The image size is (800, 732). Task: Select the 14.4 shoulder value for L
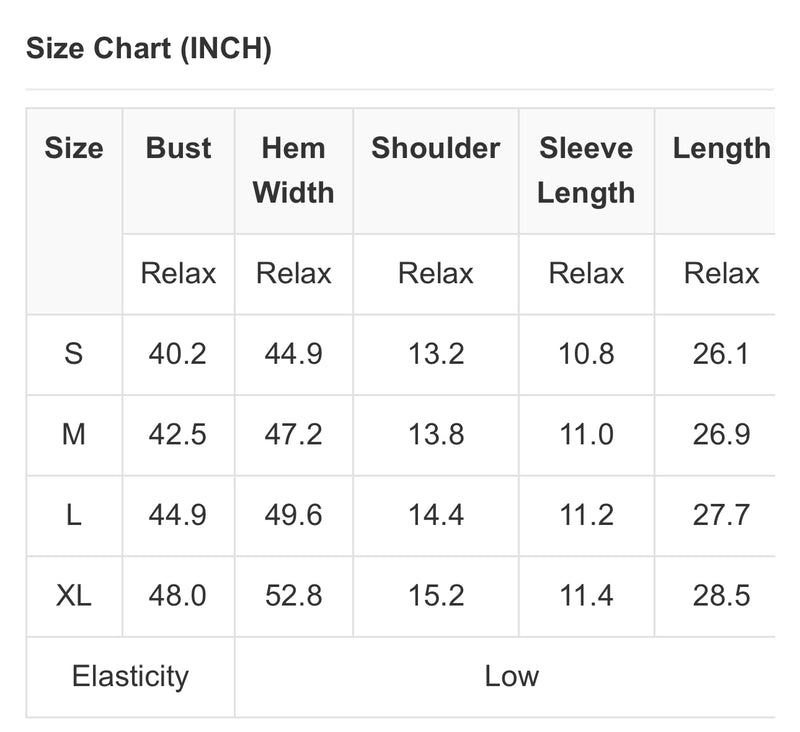(436, 515)
